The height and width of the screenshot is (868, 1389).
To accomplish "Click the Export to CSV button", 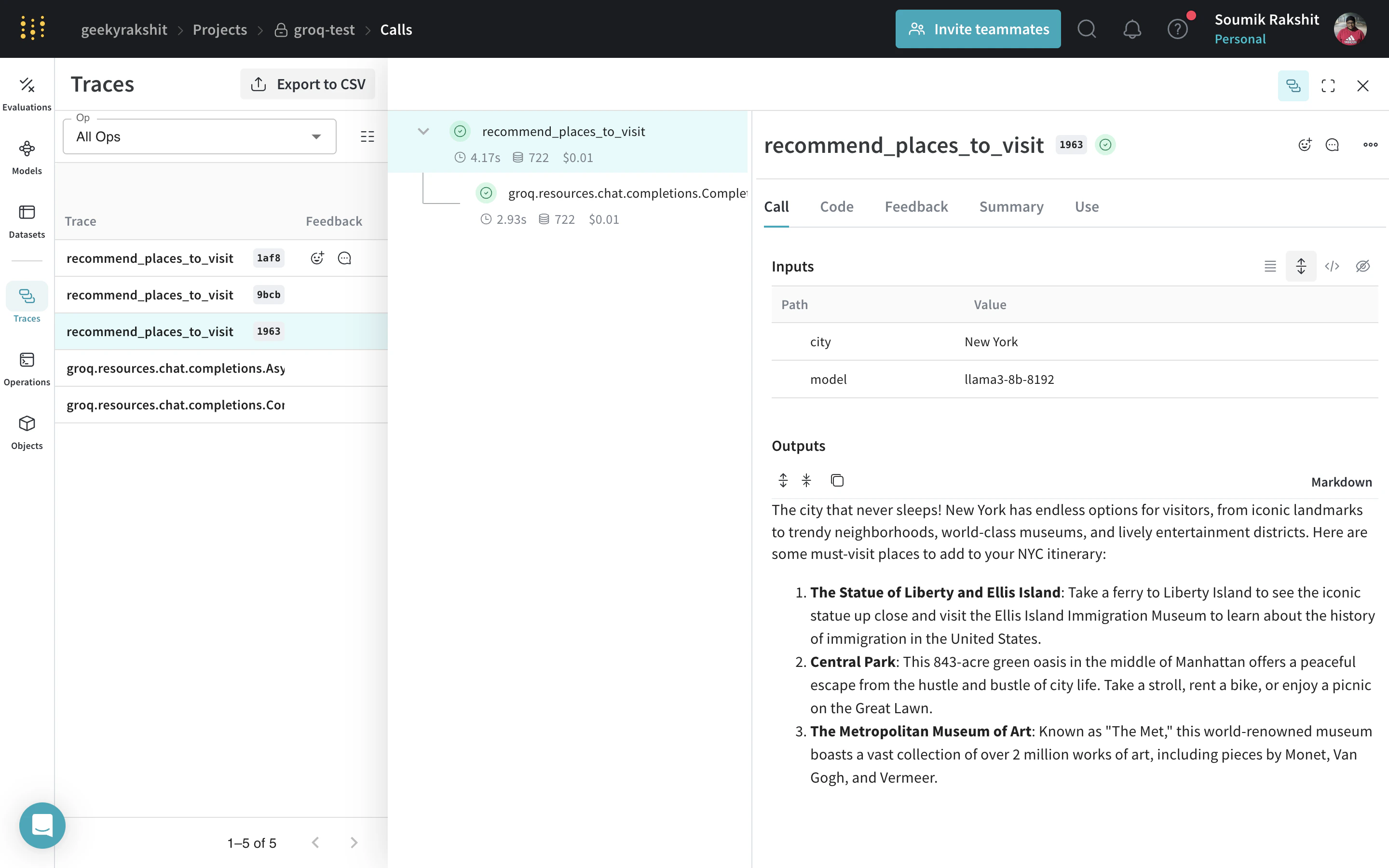I will pyautogui.click(x=308, y=84).
